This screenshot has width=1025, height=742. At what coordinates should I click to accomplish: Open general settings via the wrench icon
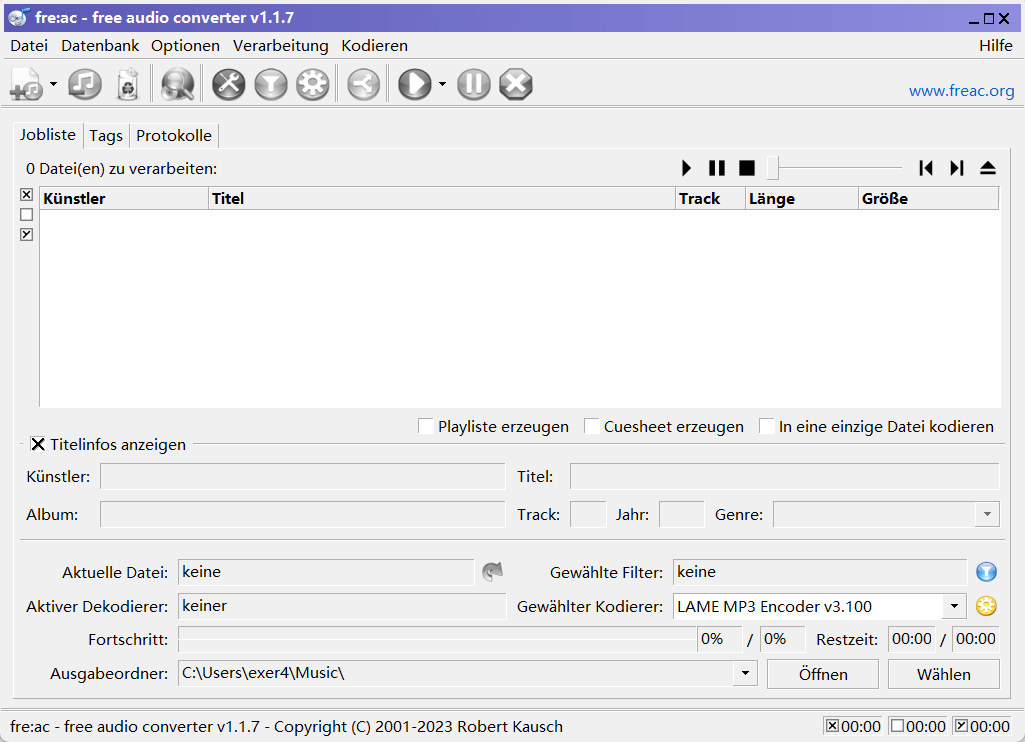[228, 84]
